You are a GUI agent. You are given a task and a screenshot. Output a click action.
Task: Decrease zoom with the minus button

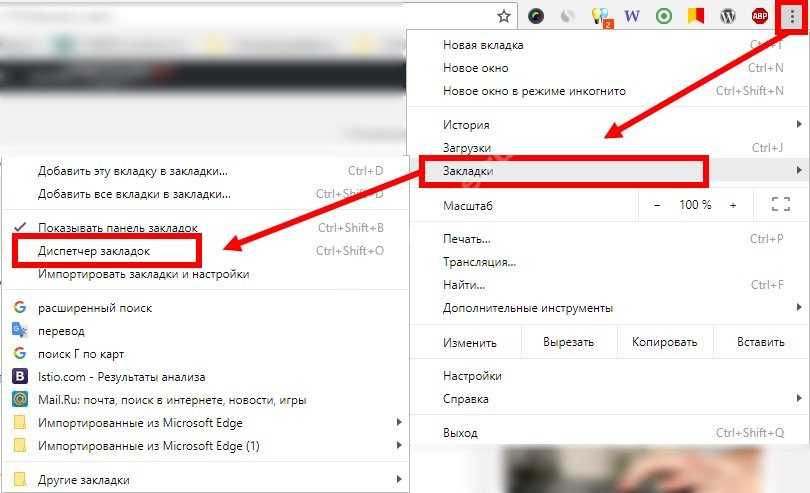[x=657, y=205]
